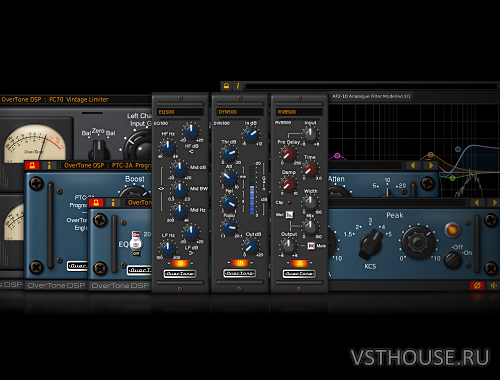
Task: Click the DYN500 preset name display
Action: click(x=240, y=112)
